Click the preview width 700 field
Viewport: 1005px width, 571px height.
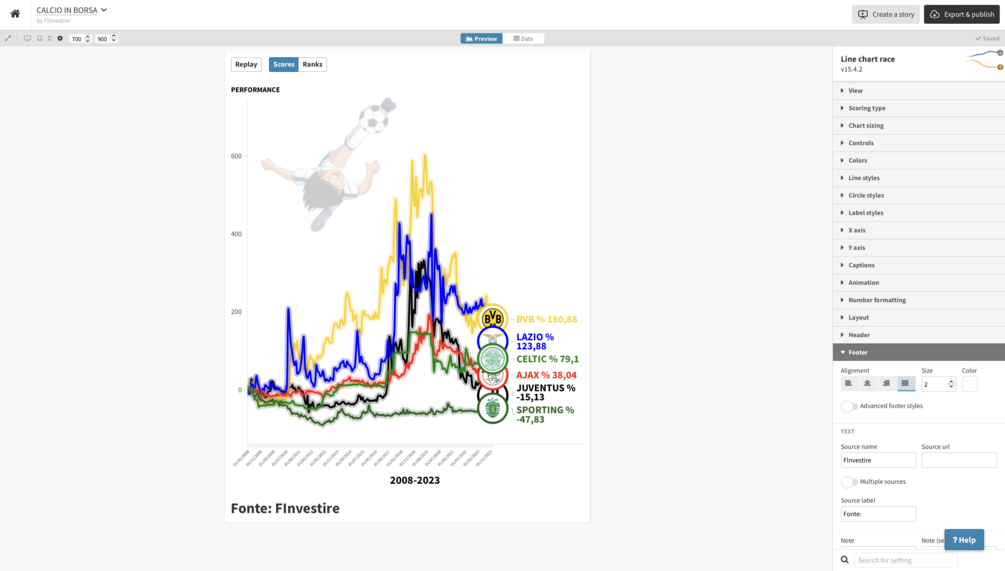76,39
